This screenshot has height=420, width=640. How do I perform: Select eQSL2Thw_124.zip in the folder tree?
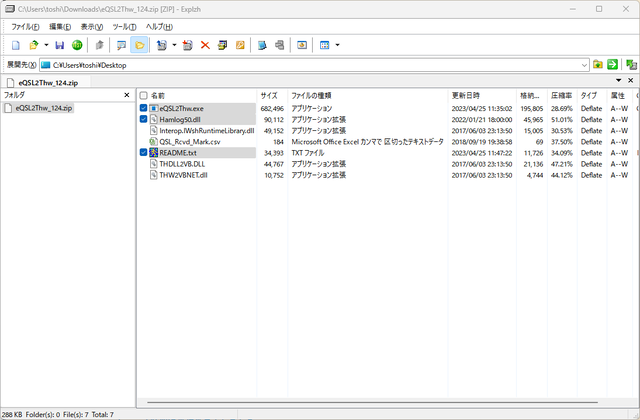[x=44, y=108]
